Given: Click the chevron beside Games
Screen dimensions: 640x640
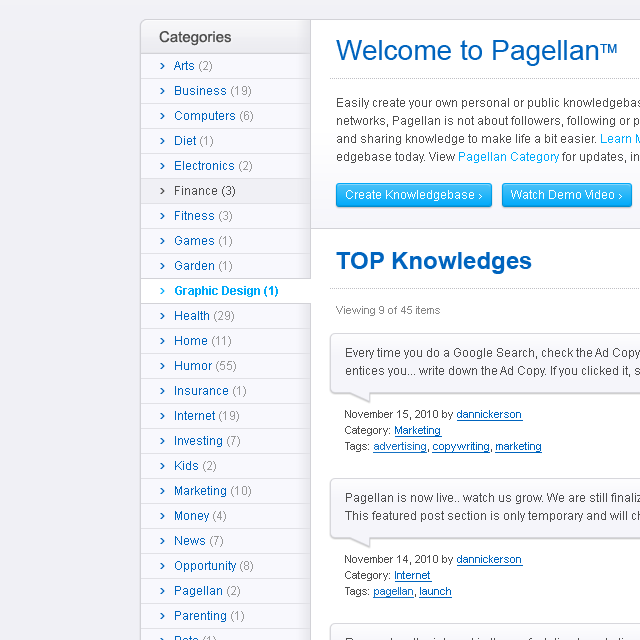Looking at the screenshot, I should point(162,241).
